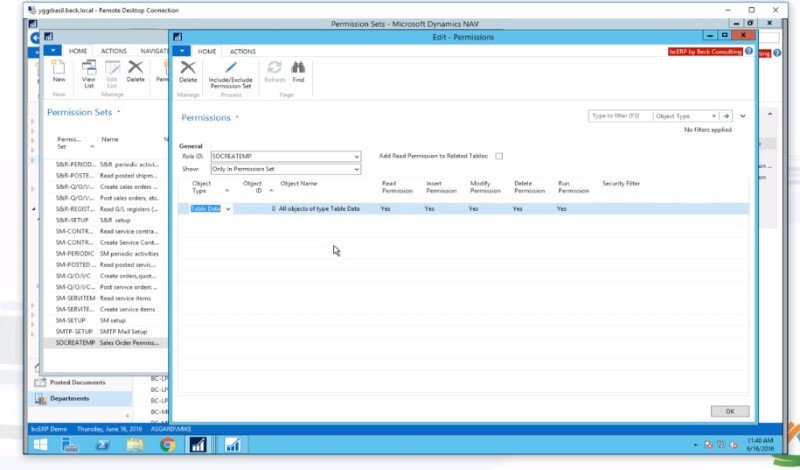Screen dimensions: 800x470
Task: Open Google Chrome from the taskbar
Action: (x=167, y=444)
